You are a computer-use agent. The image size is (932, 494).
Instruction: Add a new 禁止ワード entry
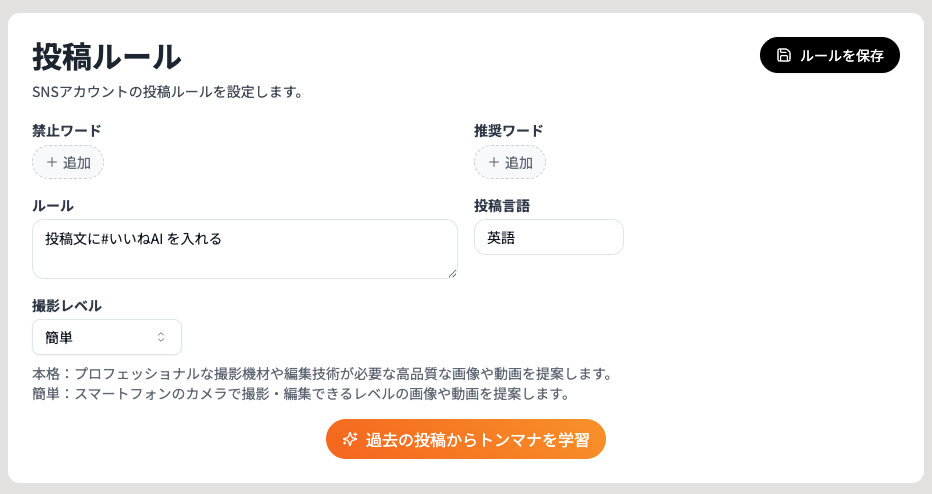[x=68, y=162]
